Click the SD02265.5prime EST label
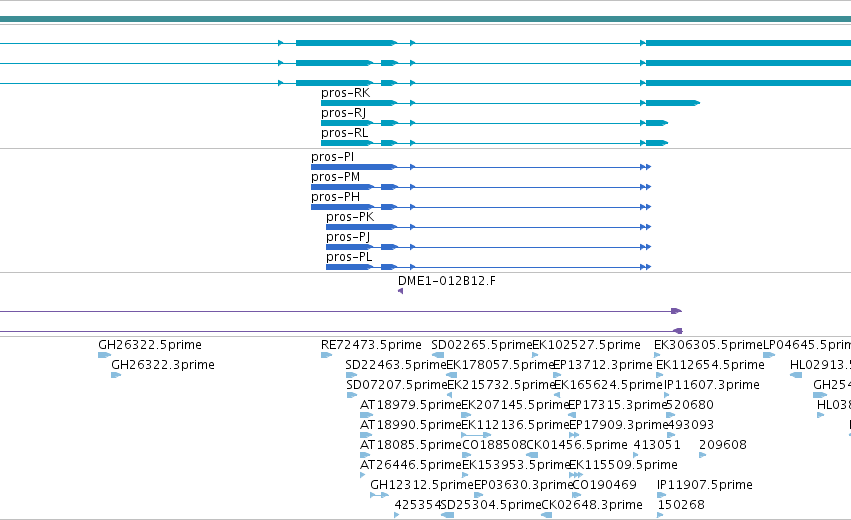The image size is (851, 520). (481, 345)
